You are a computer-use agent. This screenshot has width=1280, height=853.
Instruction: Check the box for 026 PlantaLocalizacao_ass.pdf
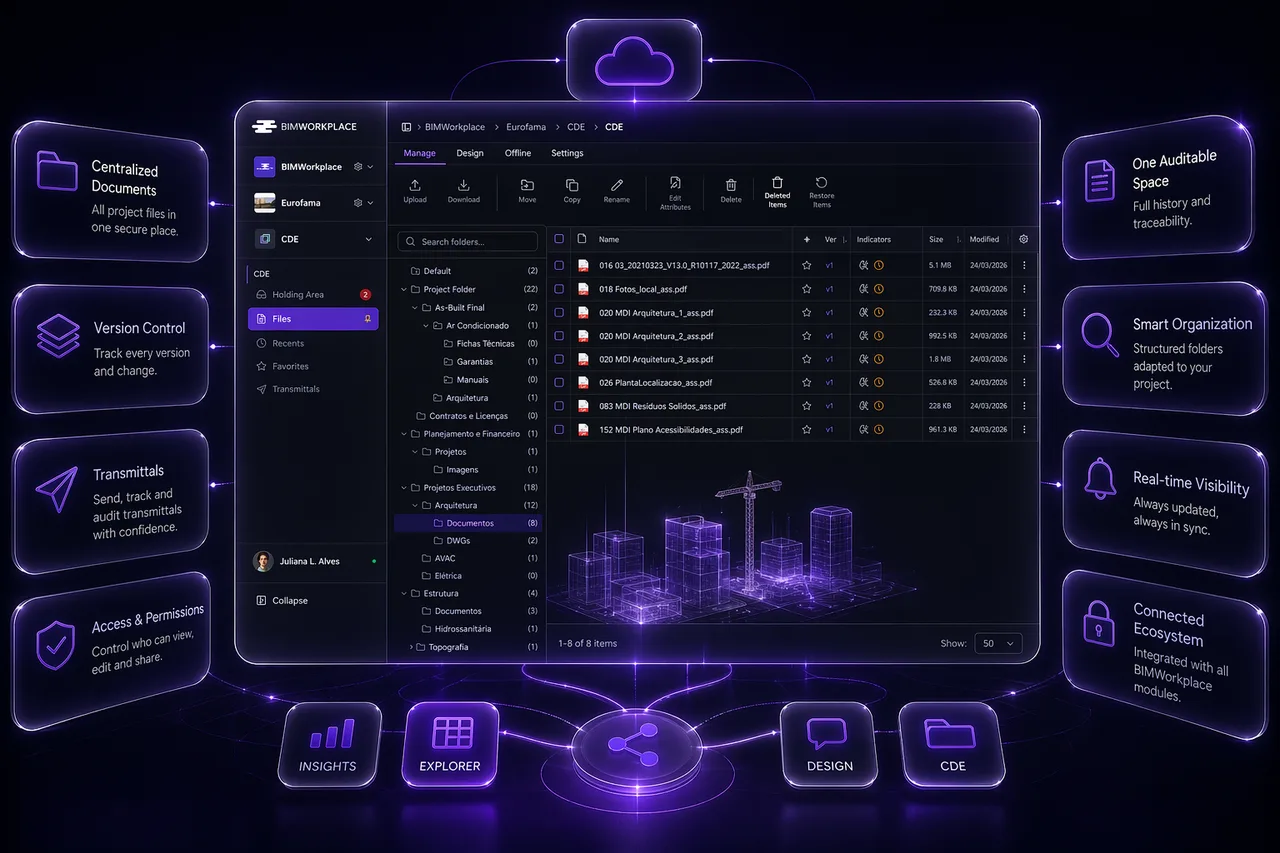559,383
